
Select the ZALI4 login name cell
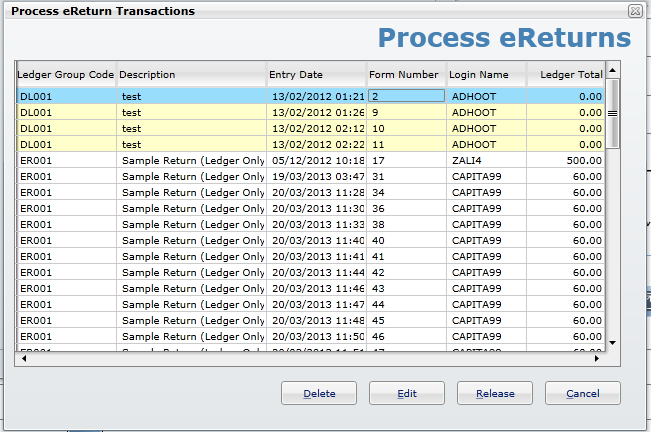tap(487, 161)
